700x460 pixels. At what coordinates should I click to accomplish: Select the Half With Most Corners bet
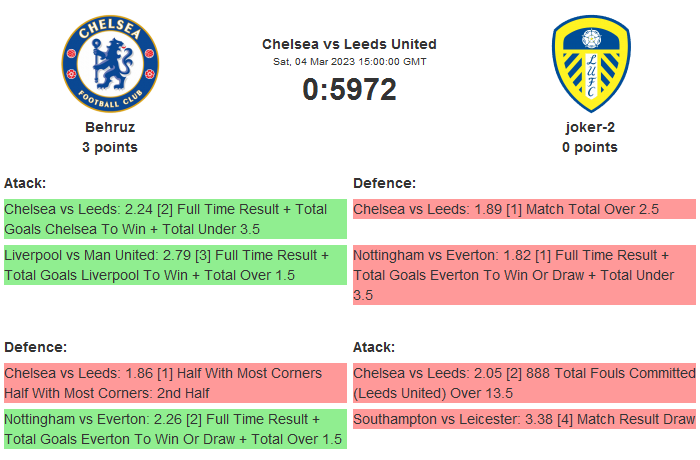175,383
